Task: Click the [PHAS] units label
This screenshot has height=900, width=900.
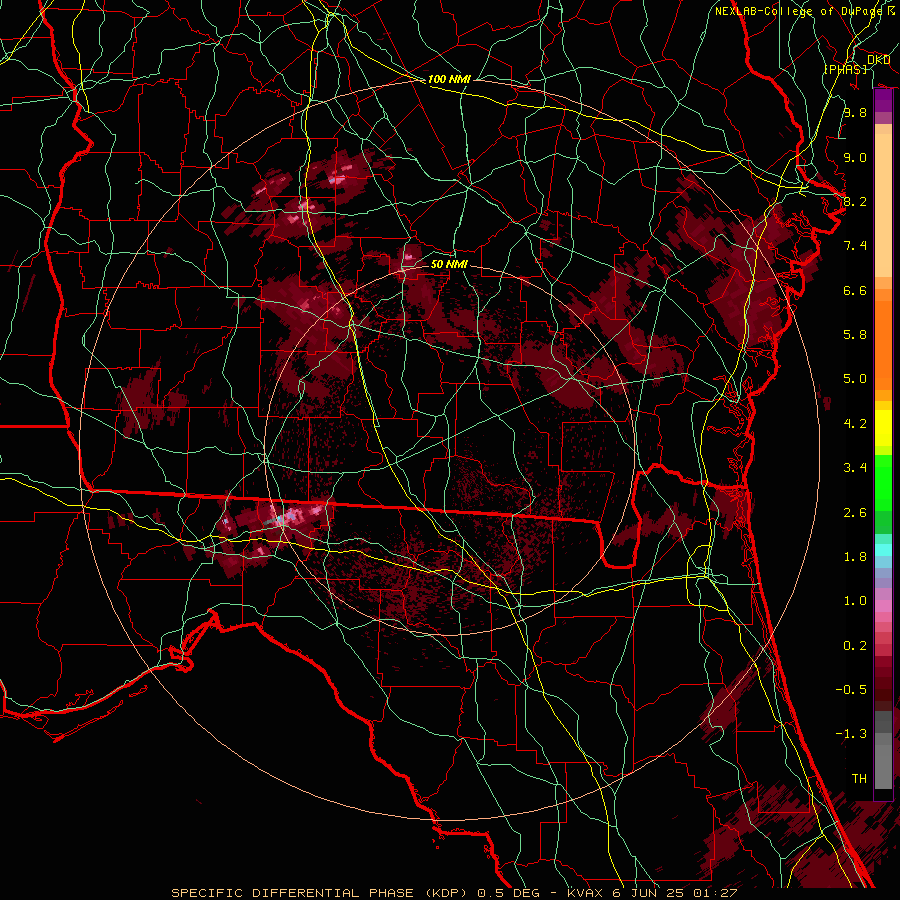Action: pyautogui.click(x=845, y=70)
